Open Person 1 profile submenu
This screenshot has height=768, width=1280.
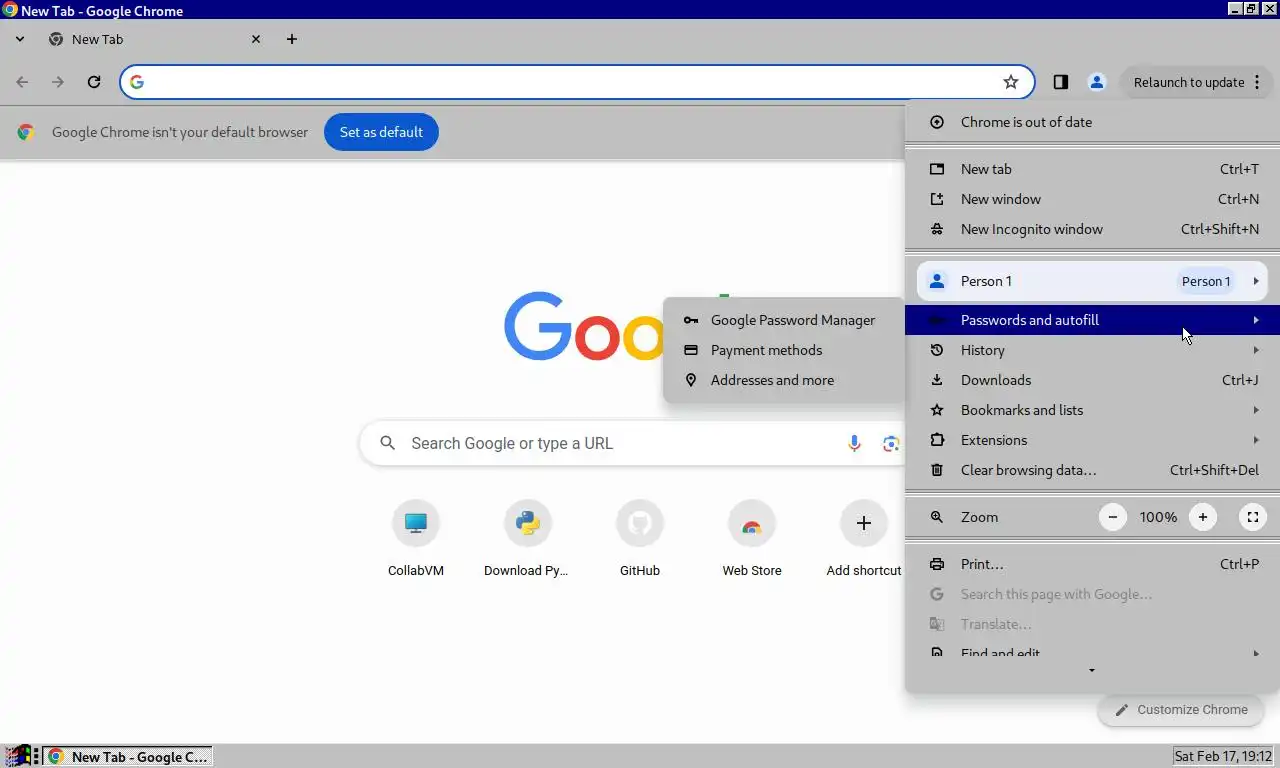pos(1092,281)
